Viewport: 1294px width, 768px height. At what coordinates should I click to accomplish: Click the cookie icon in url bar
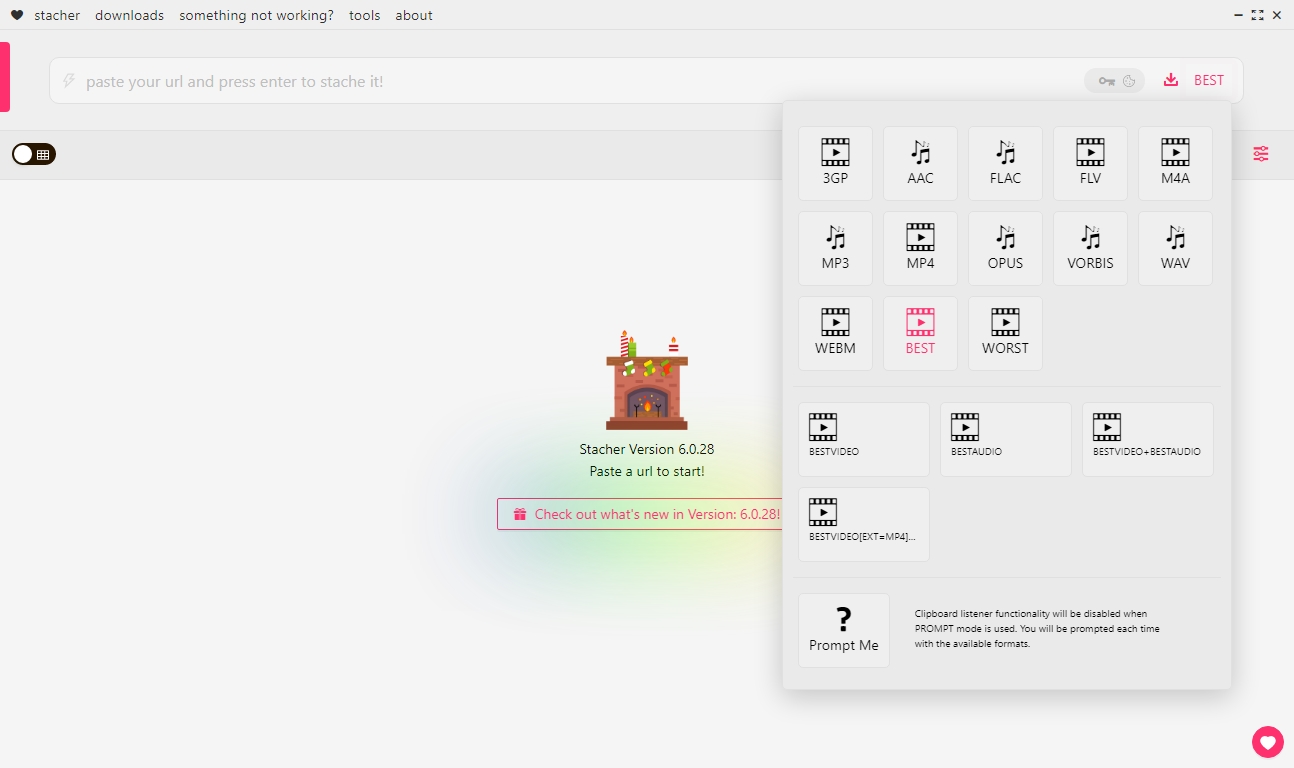point(1129,81)
